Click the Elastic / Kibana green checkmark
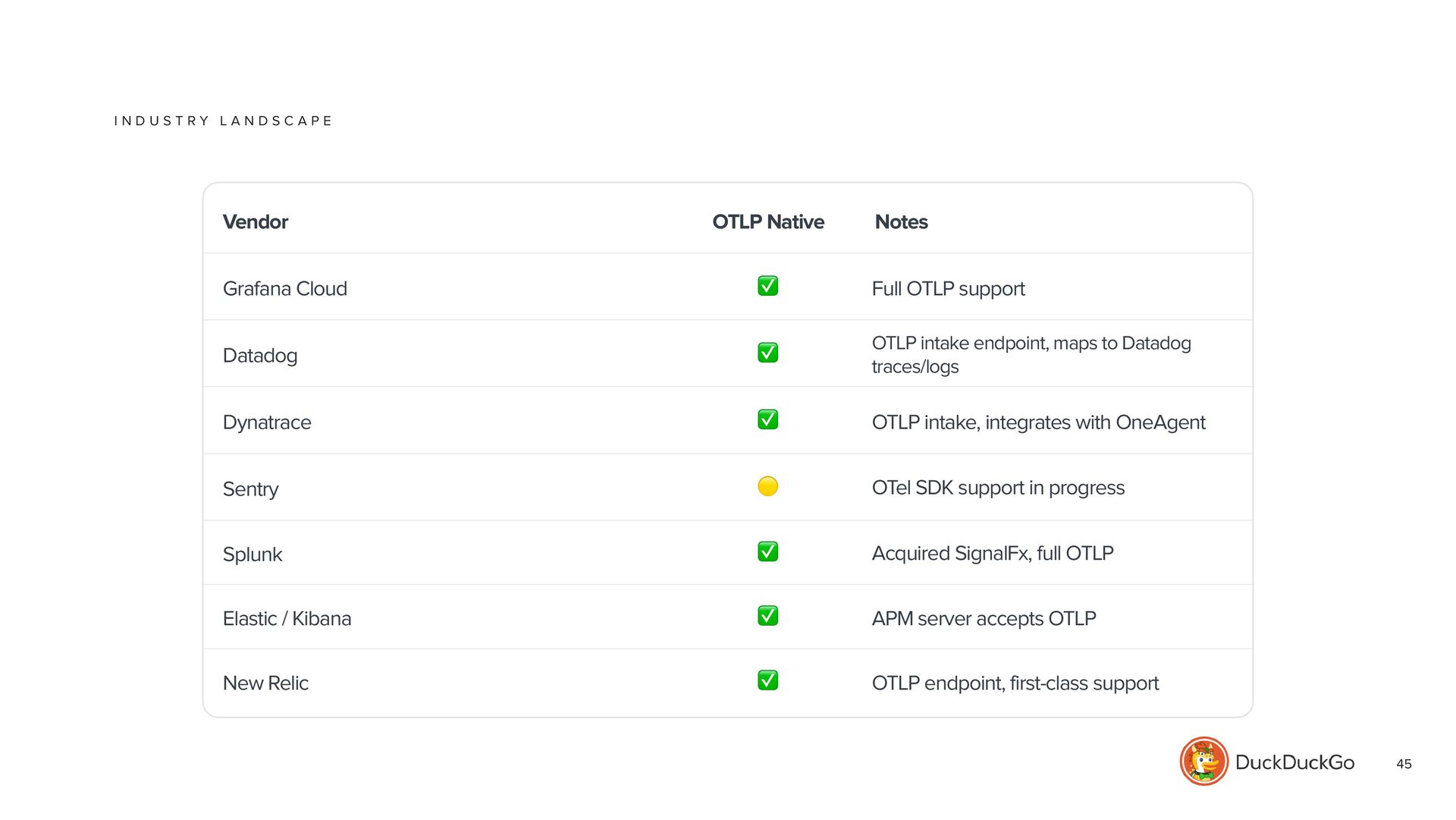The height and width of the screenshot is (820, 1456). tap(767, 616)
